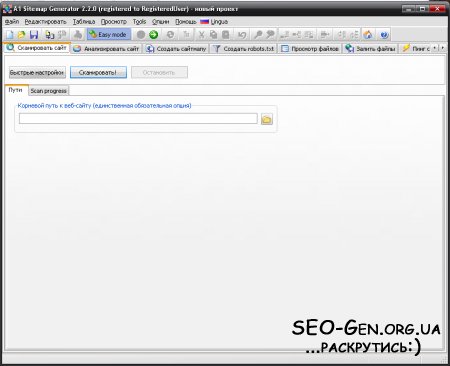Browse for root path with folder icon
Image resolution: width=450 pixels, height=366 pixels.
[x=267, y=119]
